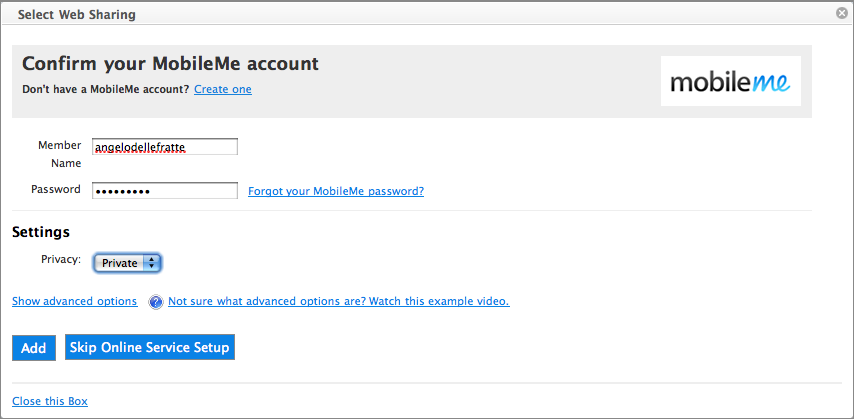Click the 'Select Web Sharing' title bar

(77, 15)
